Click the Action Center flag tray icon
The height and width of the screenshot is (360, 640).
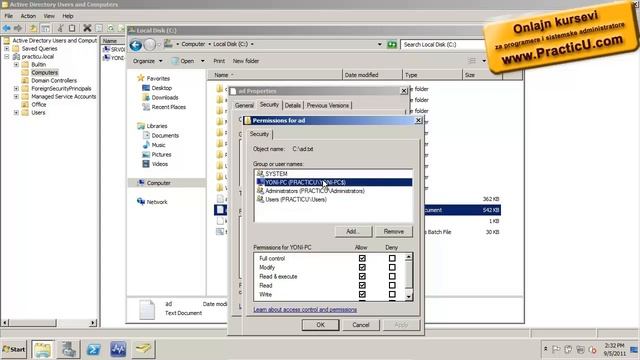pyautogui.click(x=556, y=349)
